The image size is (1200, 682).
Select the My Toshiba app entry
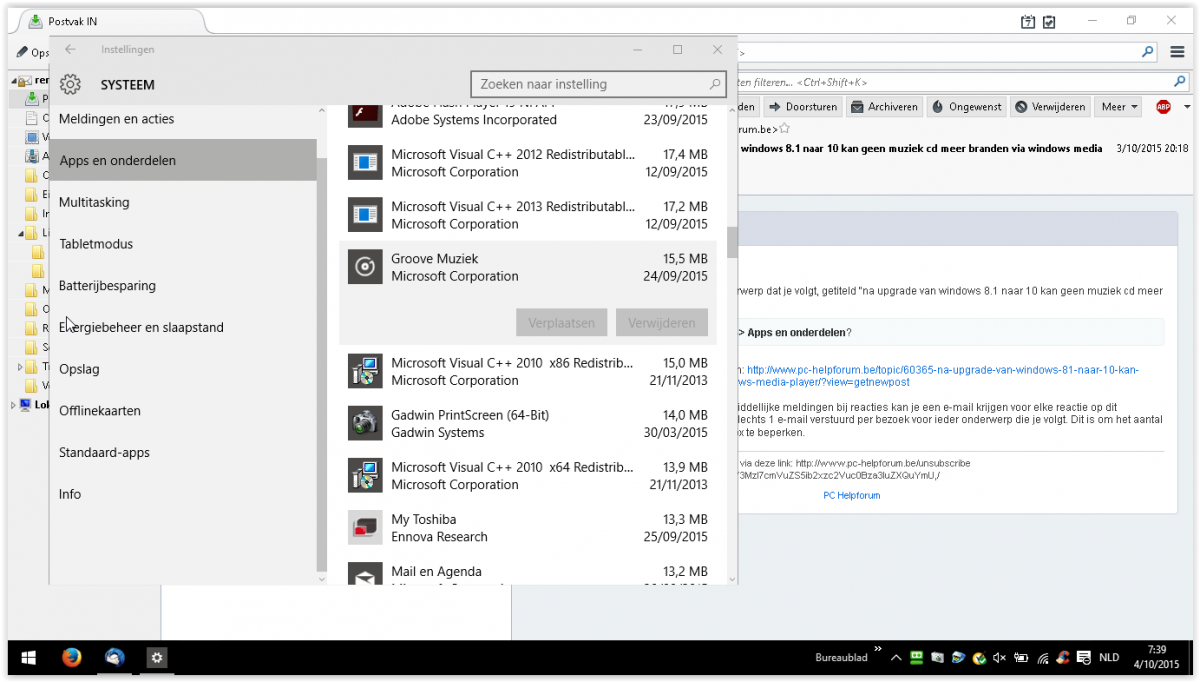(528, 527)
